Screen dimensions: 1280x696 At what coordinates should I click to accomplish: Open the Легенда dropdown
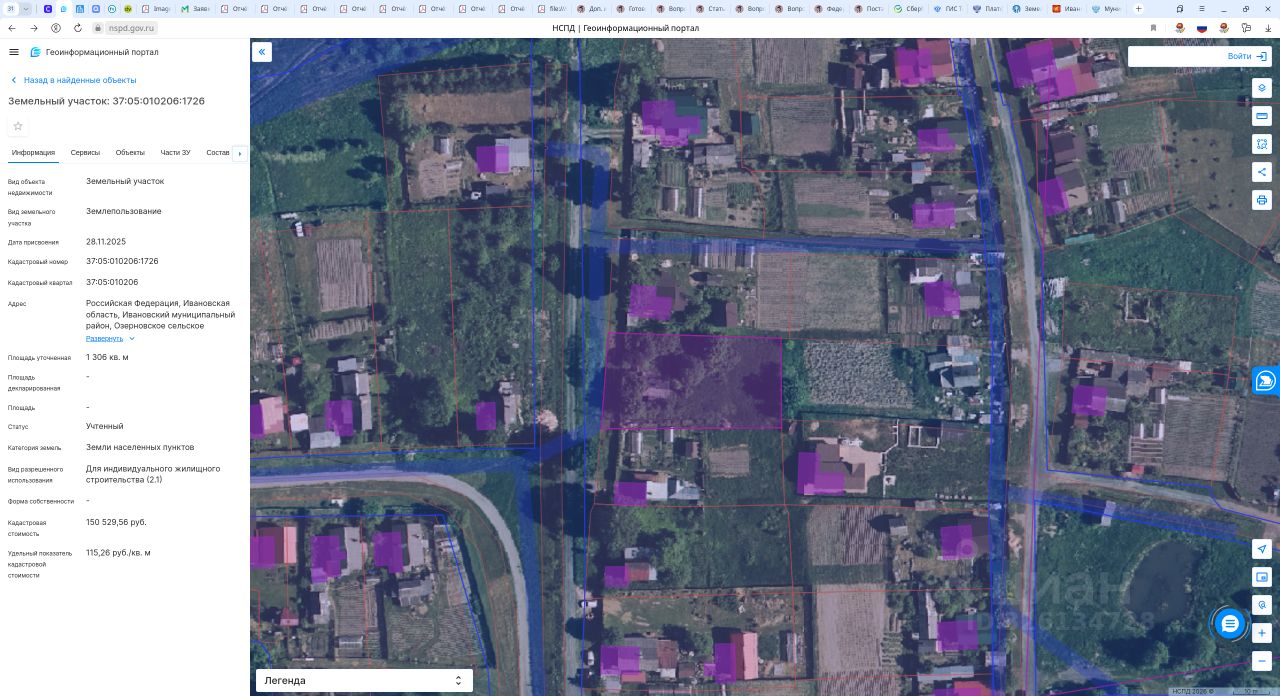[364, 680]
